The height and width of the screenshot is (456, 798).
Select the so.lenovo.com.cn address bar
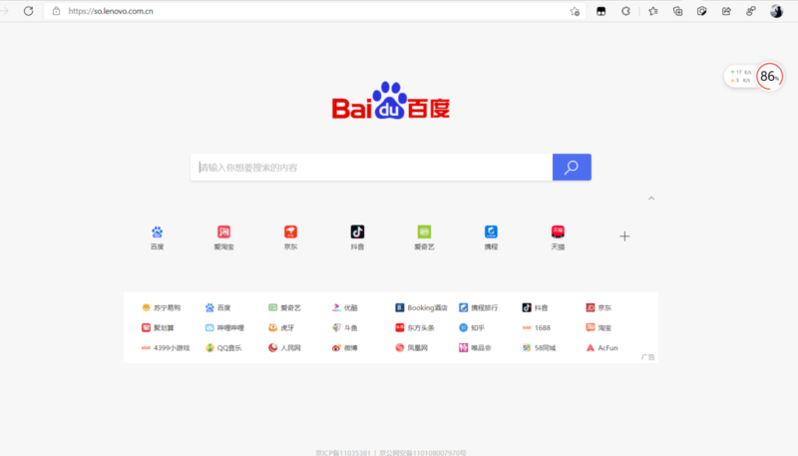click(x=300, y=11)
